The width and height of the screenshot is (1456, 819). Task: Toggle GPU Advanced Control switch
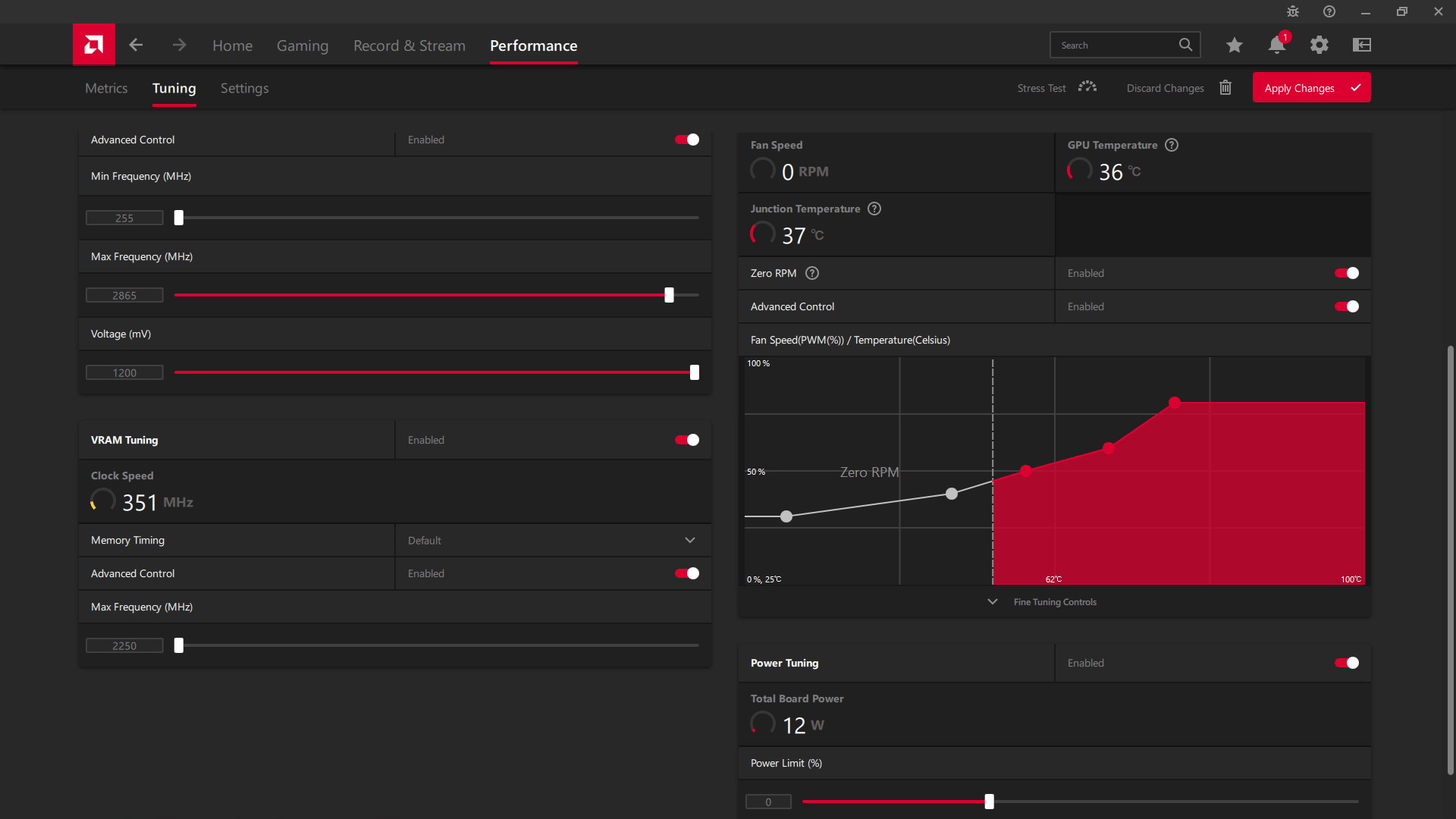point(687,140)
